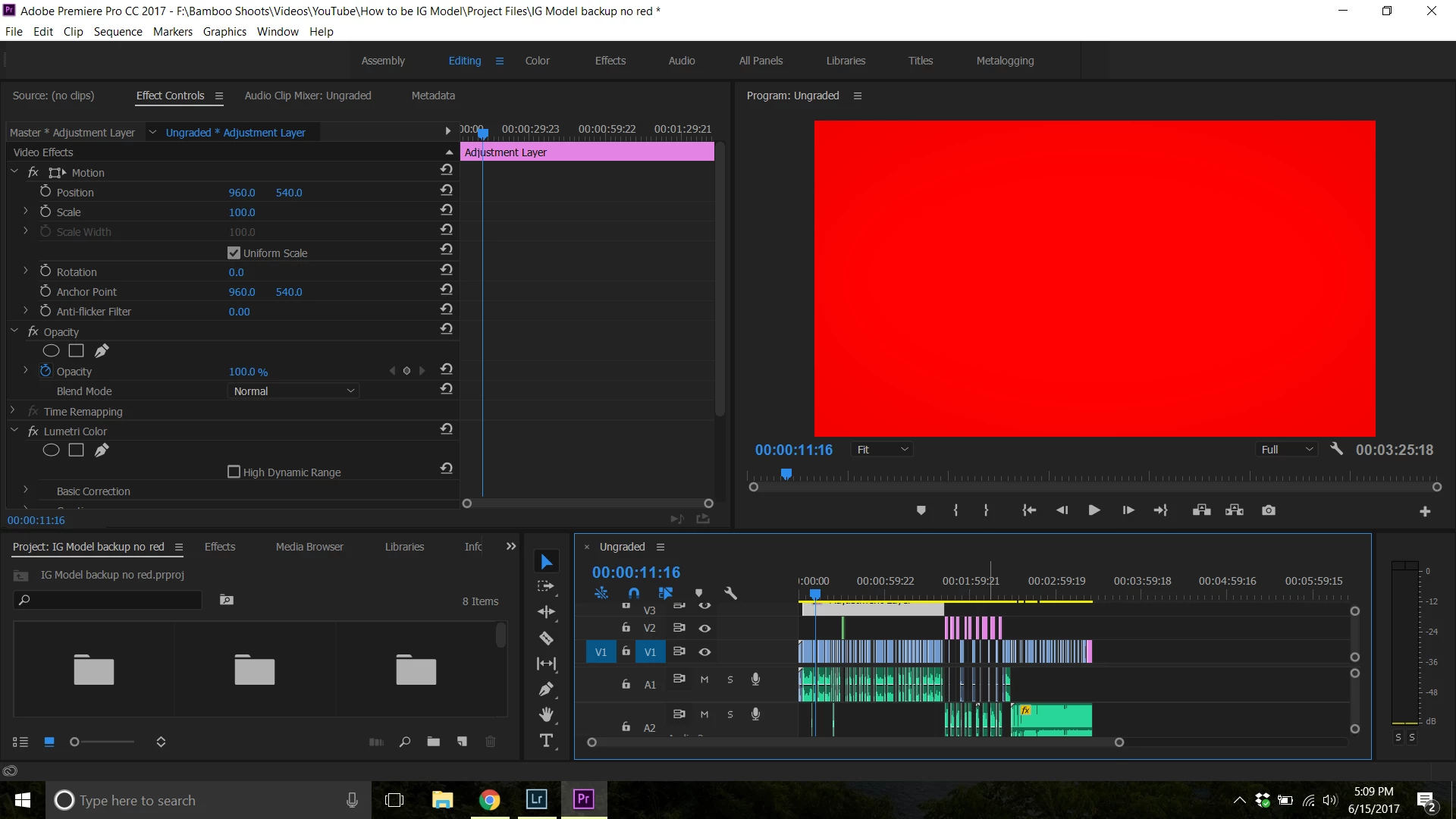Create a free draw Bezier Opacity mask
The width and height of the screenshot is (1456, 819).
pyautogui.click(x=102, y=350)
